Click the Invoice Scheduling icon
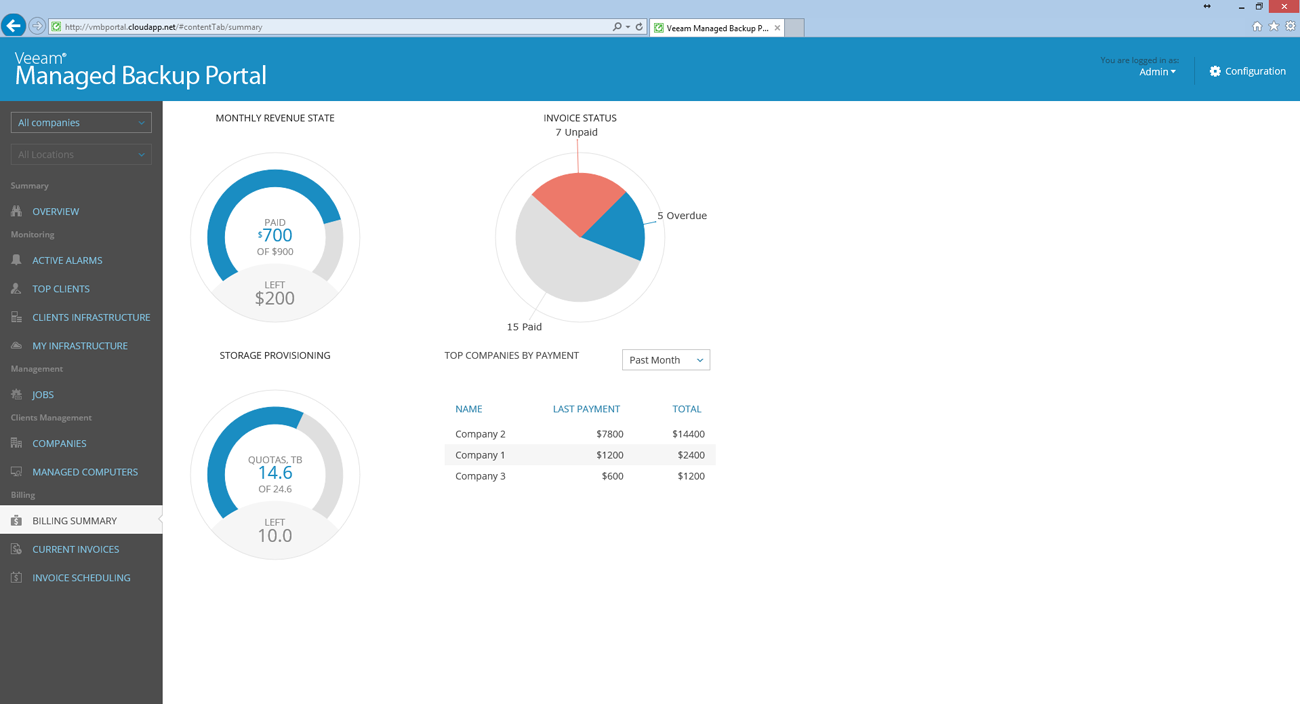 [x=16, y=577]
